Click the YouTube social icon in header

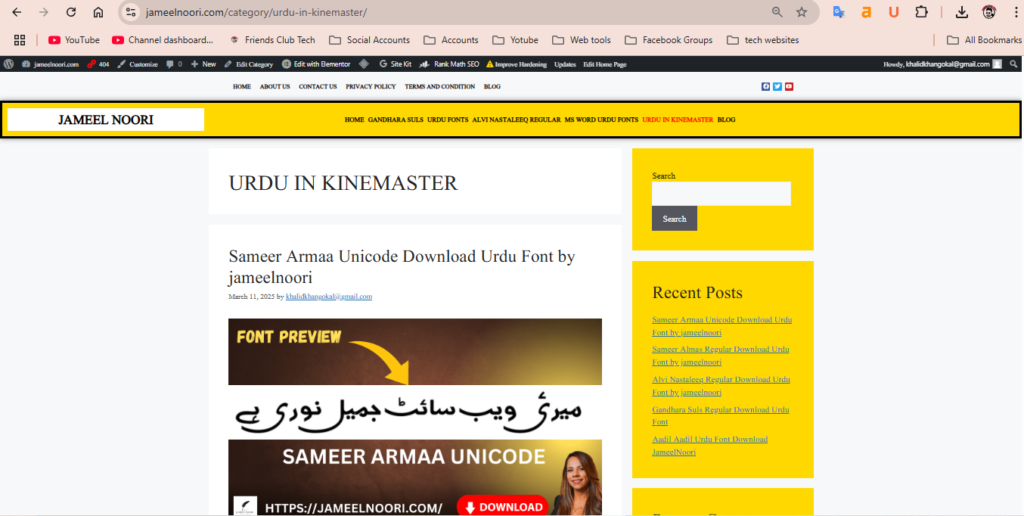pyautogui.click(x=789, y=87)
